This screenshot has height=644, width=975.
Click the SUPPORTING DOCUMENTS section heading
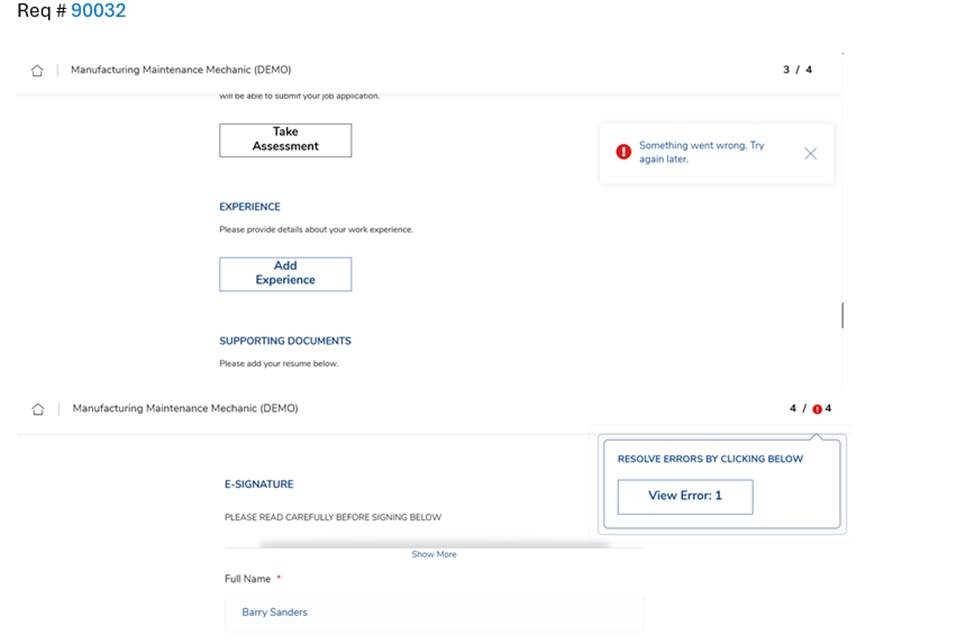285,340
